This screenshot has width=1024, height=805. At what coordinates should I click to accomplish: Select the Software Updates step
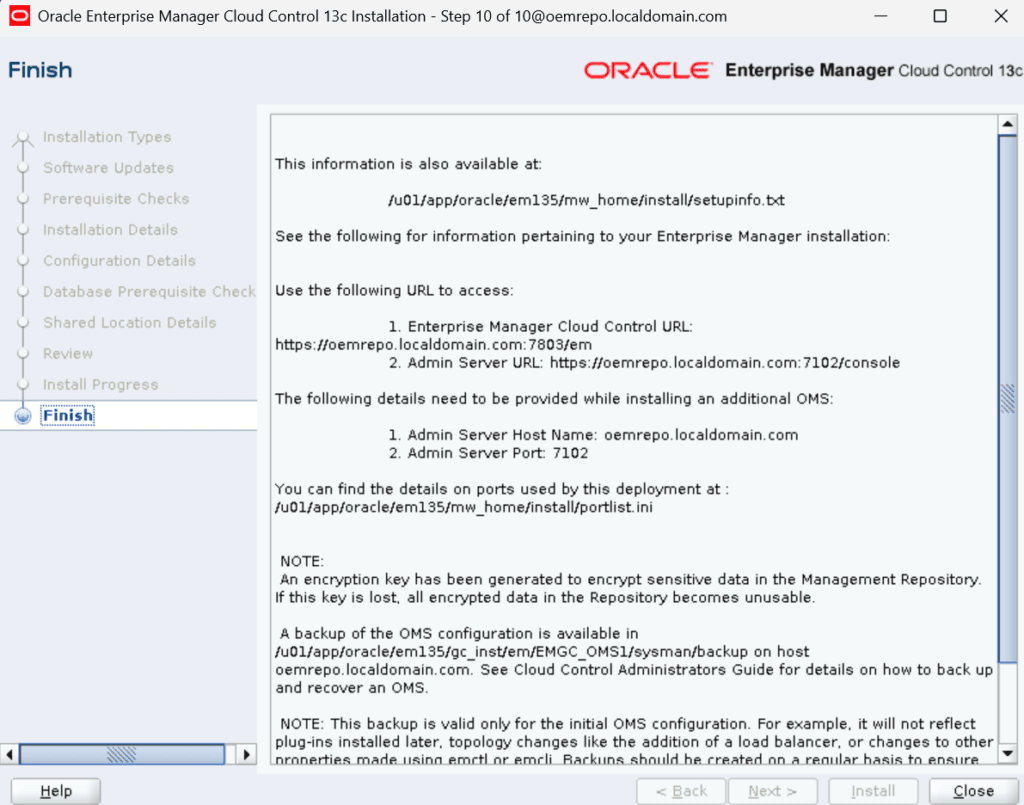pos(108,168)
